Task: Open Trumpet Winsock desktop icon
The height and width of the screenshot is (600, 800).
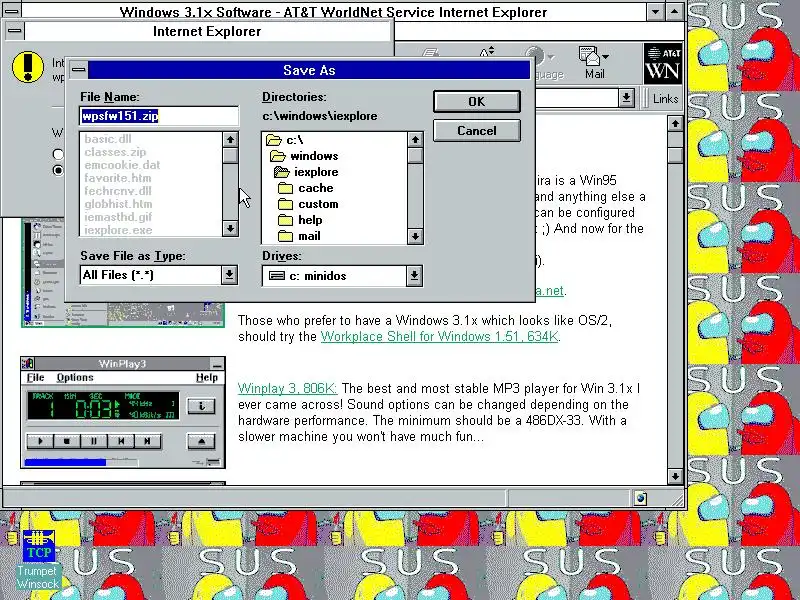Action: tap(38, 560)
